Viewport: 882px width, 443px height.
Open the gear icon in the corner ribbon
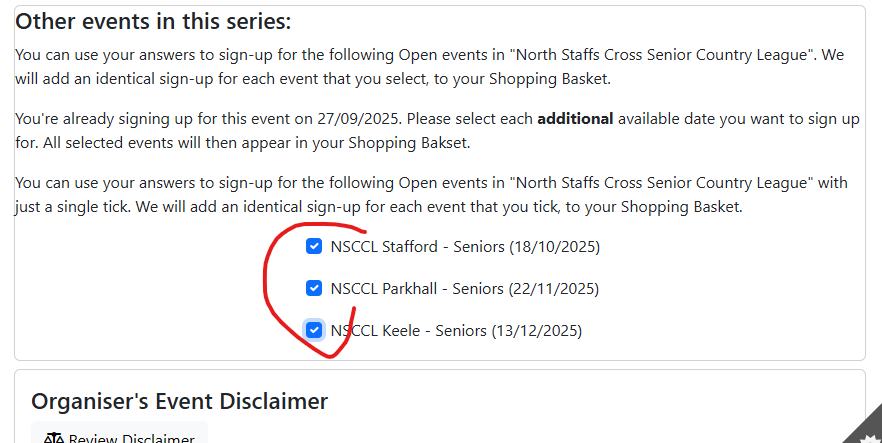click(873, 437)
